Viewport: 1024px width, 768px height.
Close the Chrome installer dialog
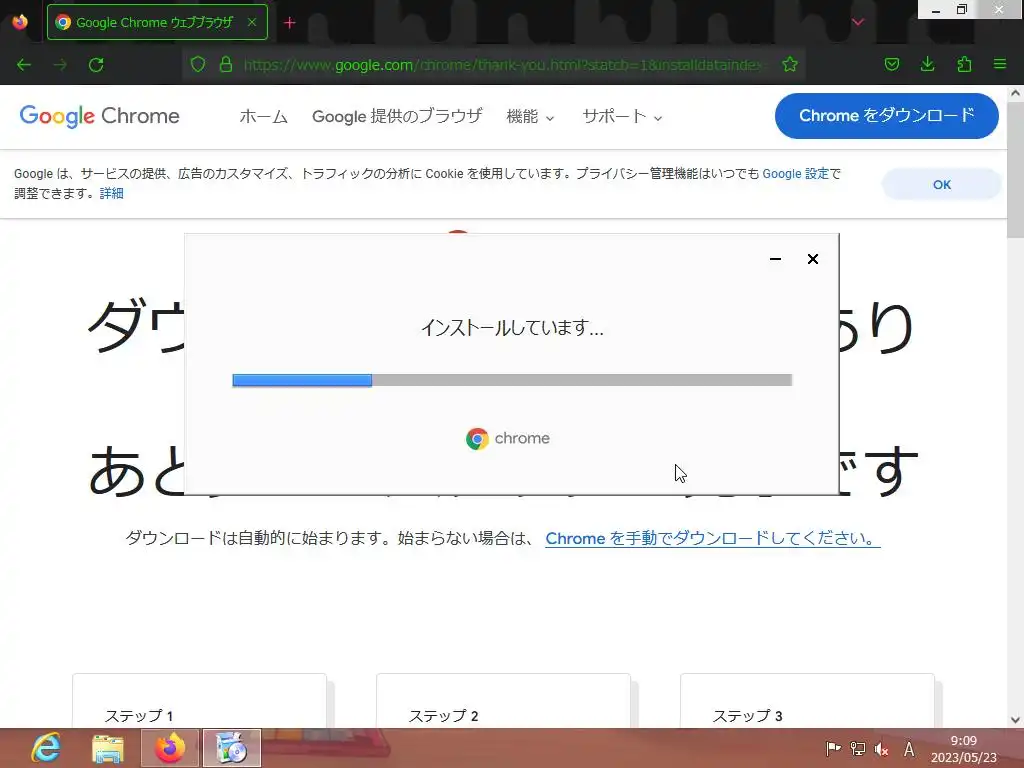812,259
